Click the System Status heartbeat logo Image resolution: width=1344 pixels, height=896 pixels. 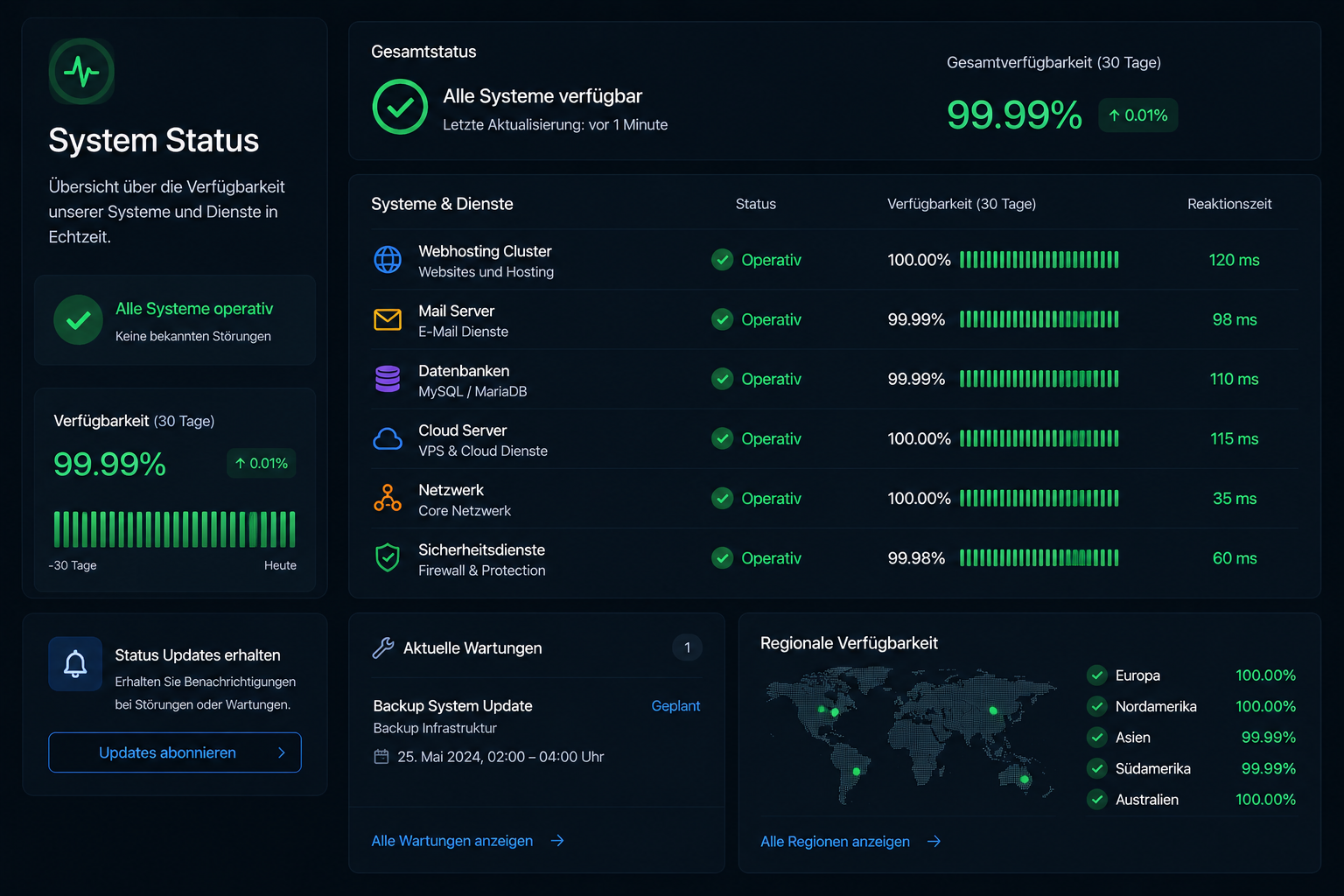pos(81,72)
